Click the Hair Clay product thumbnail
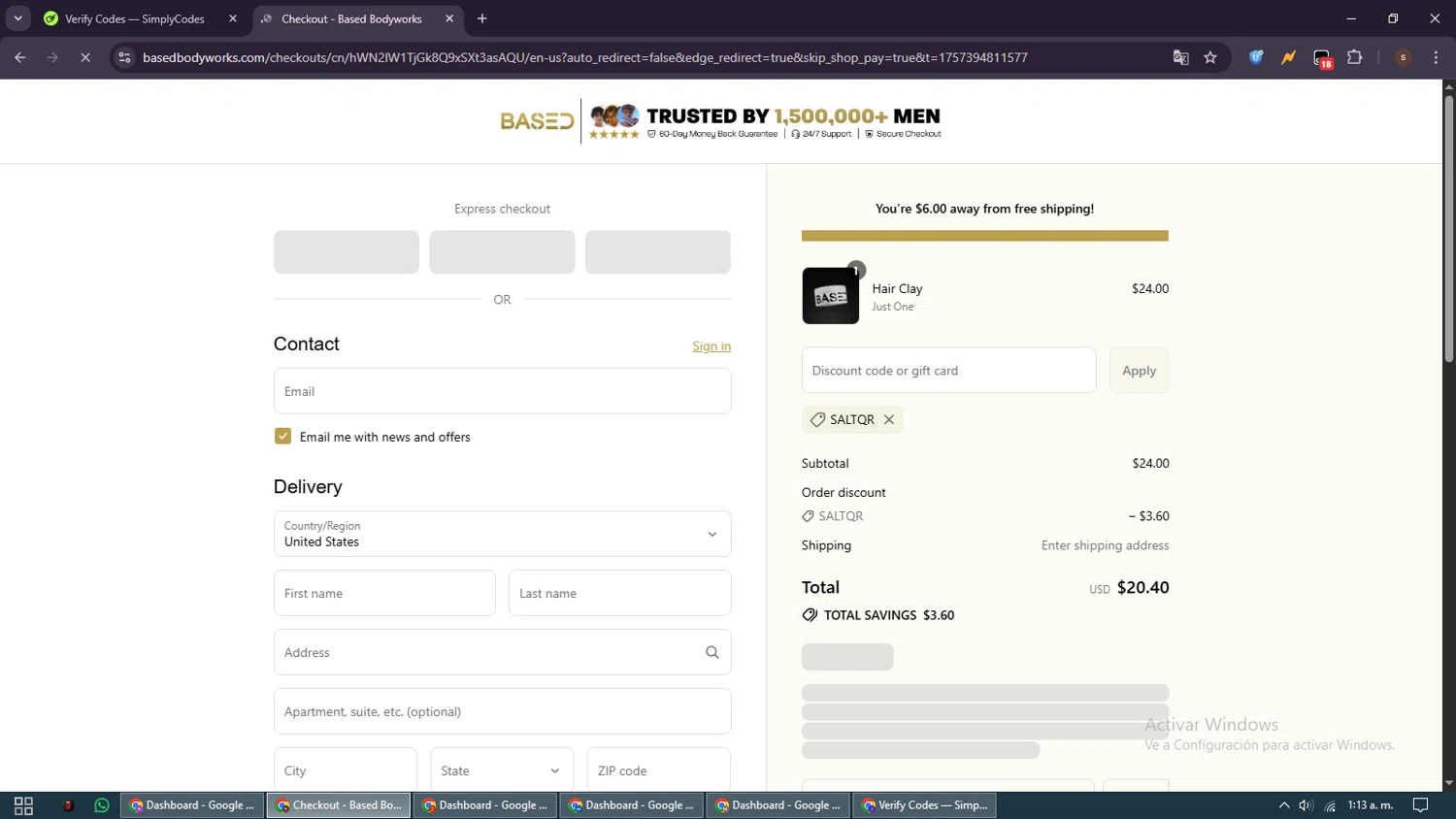Viewport: 1456px width, 819px height. pyautogui.click(x=830, y=296)
